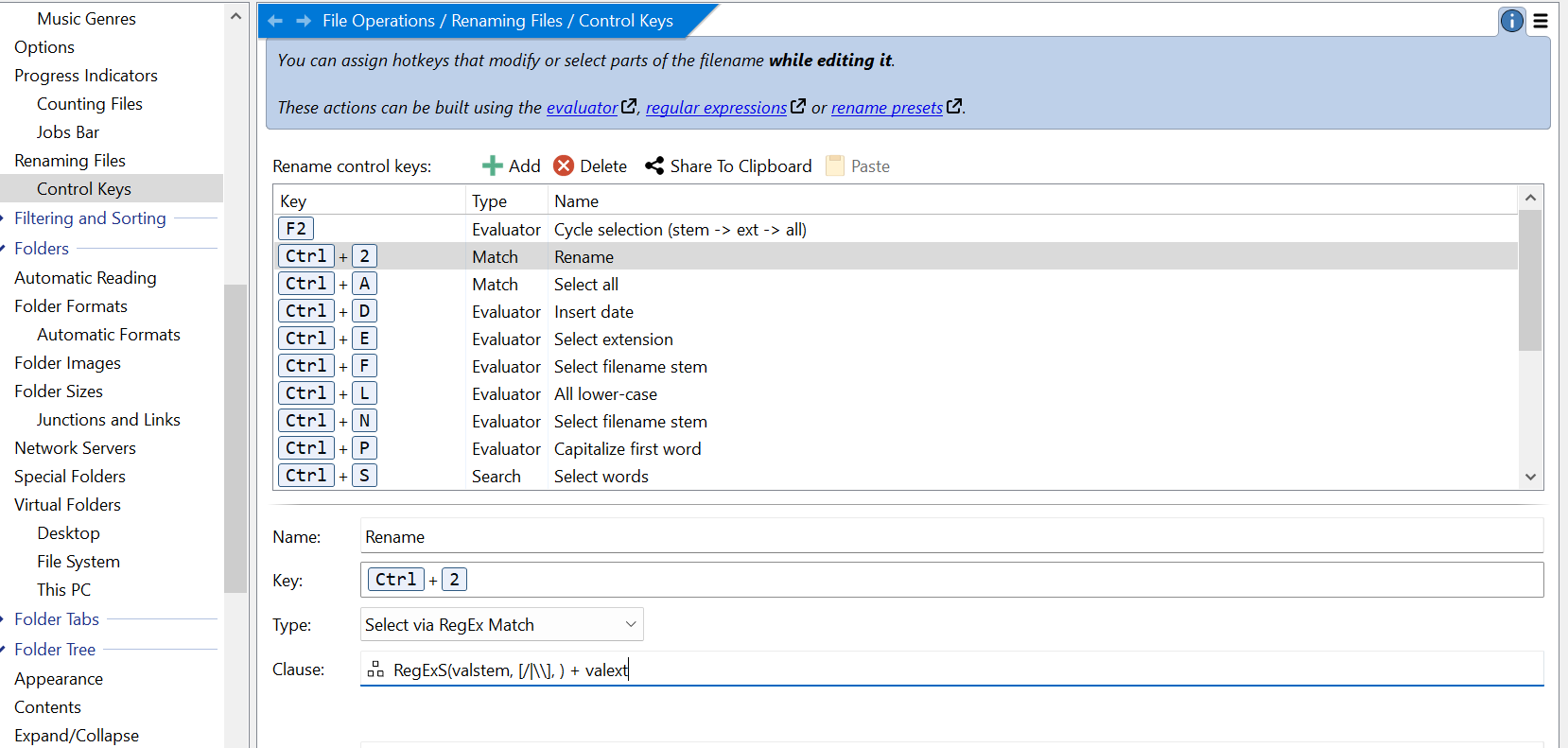Click in the Name input field
Image resolution: width=1568 pixels, height=748 pixels.
click(x=951, y=537)
